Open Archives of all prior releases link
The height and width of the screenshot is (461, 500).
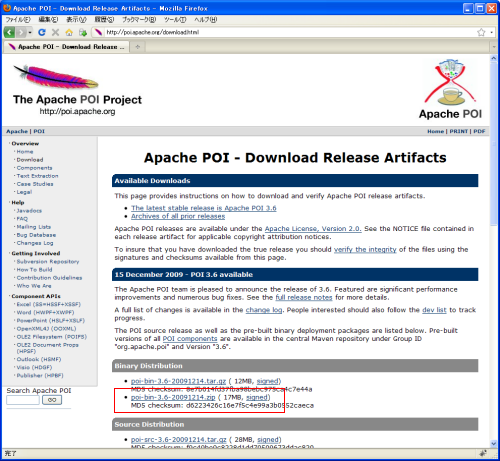click(178, 216)
